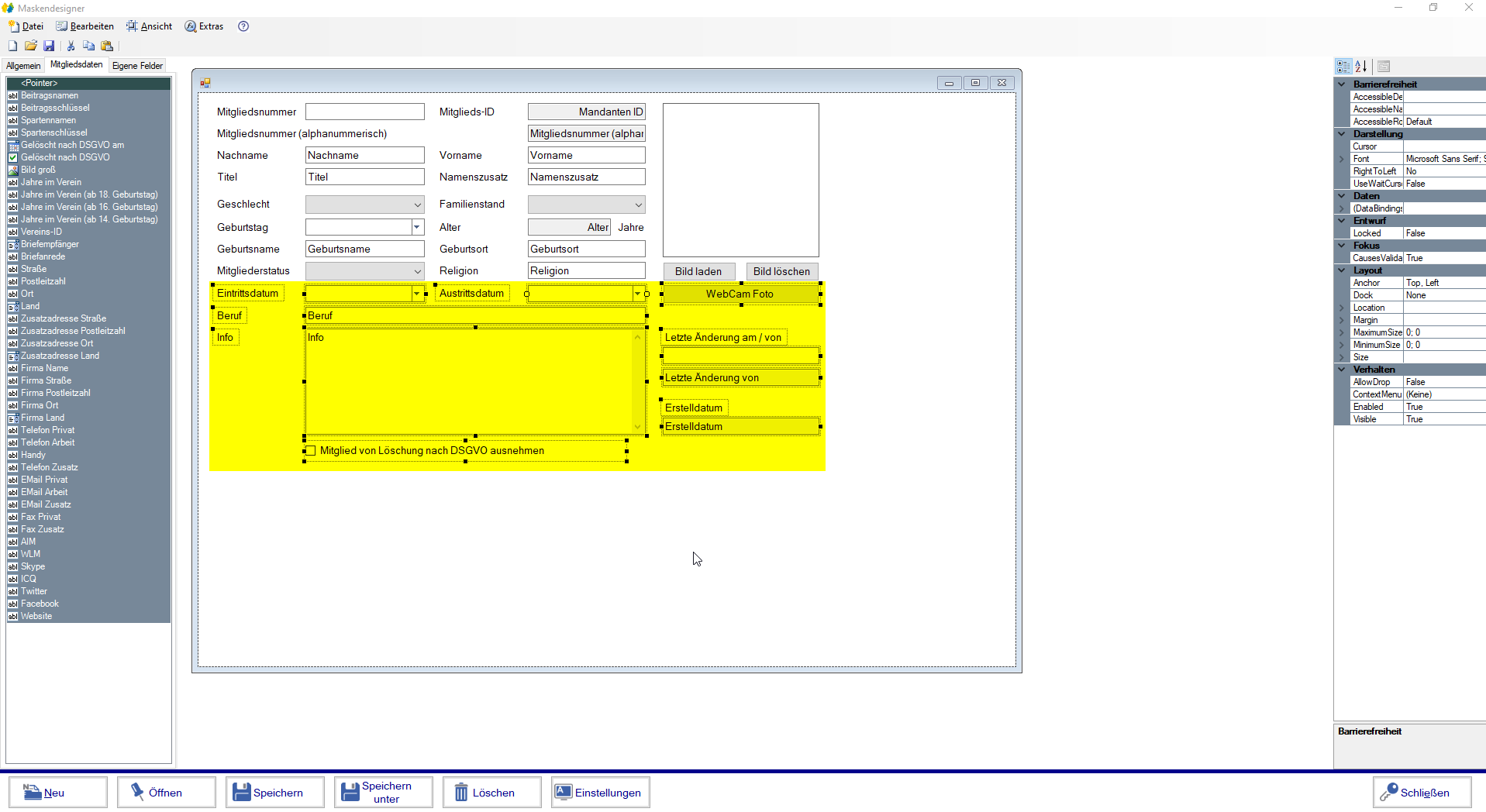The width and height of the screenshot is (1486, 812).
Task: Open the Familienstand combo box
Action: (x=638, y=205)
